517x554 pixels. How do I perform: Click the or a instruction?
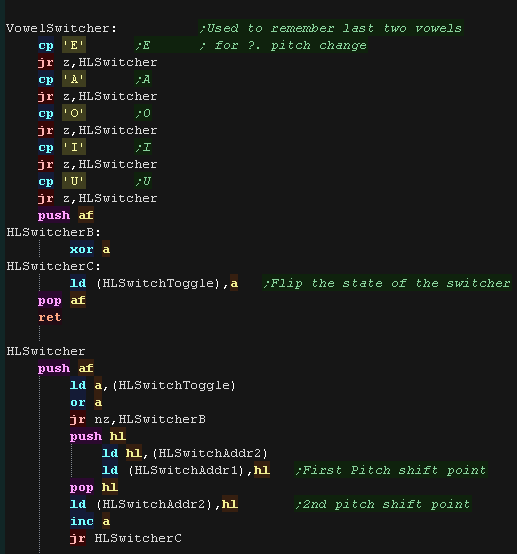click(86, 402)
